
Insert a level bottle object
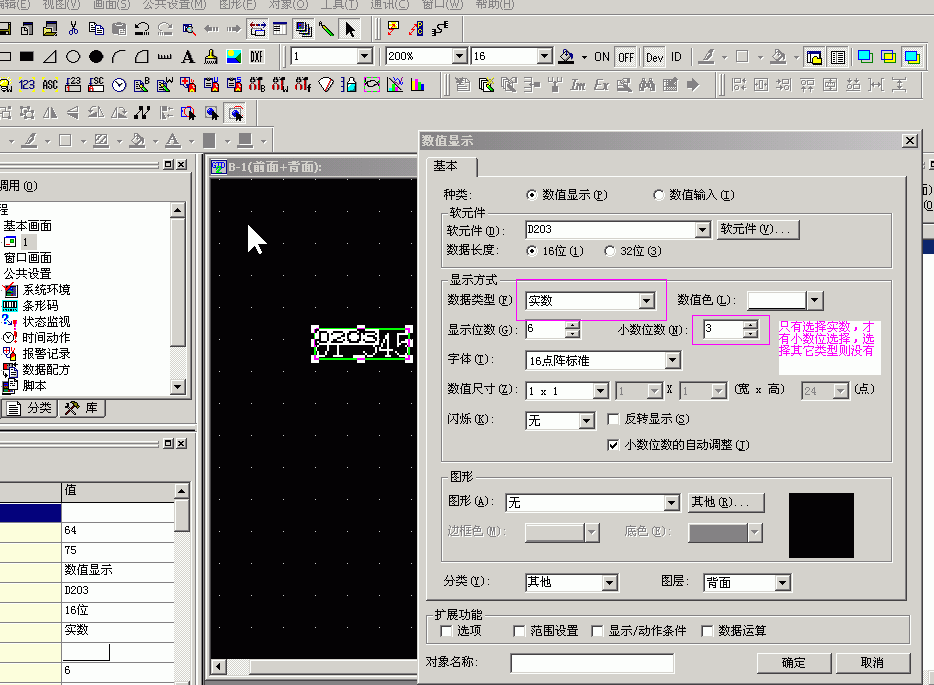(349, 85)
